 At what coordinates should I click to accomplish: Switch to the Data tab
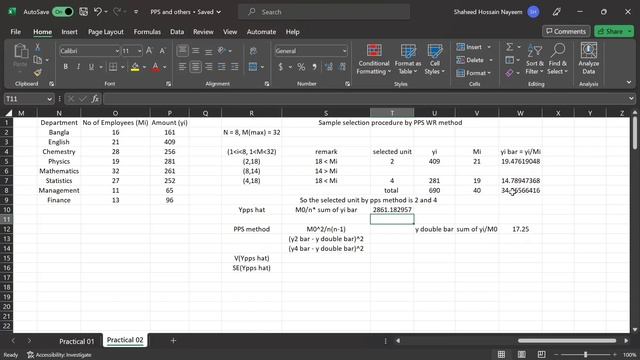point(177,31)
